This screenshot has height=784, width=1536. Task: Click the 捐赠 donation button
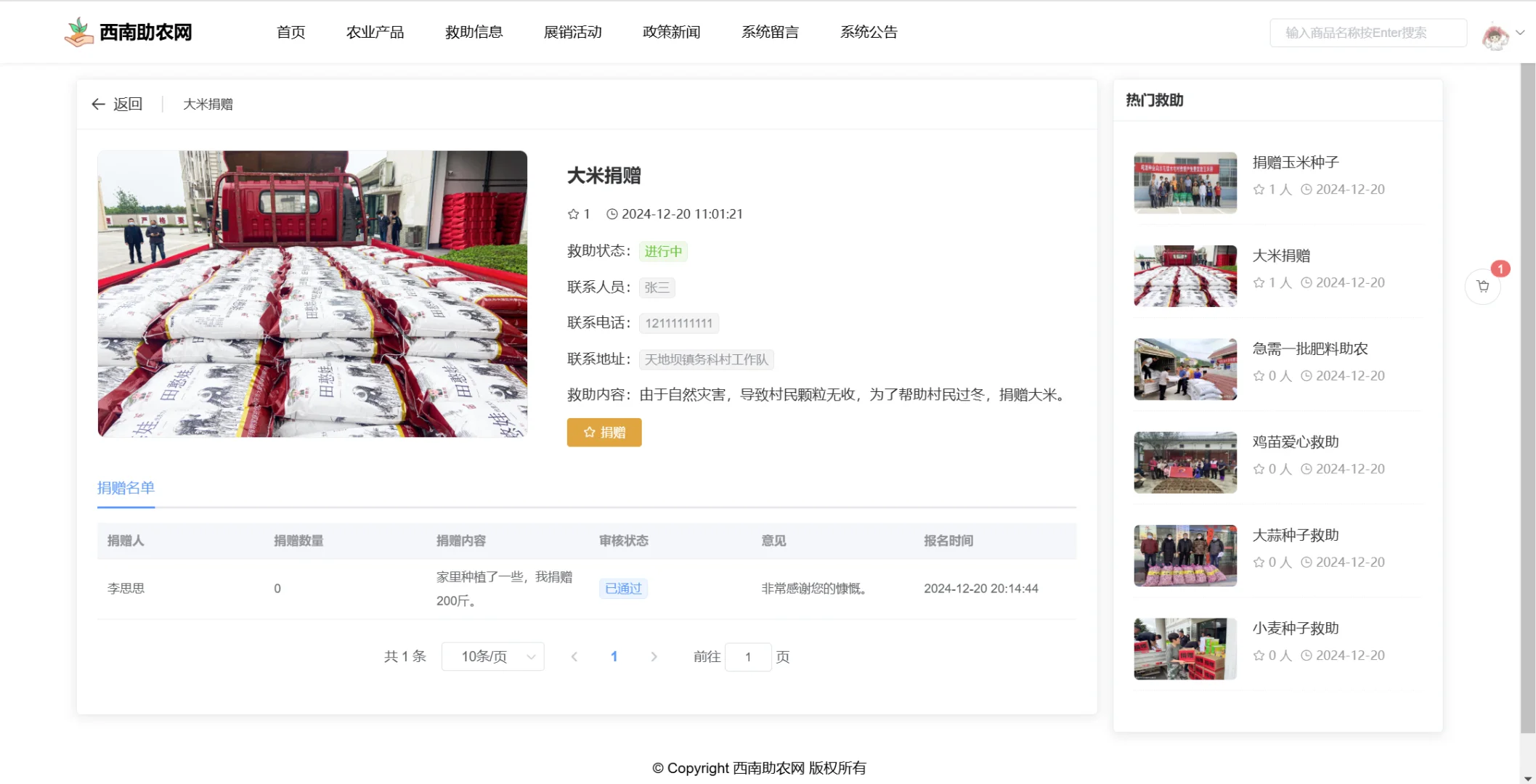pos(604,432)
